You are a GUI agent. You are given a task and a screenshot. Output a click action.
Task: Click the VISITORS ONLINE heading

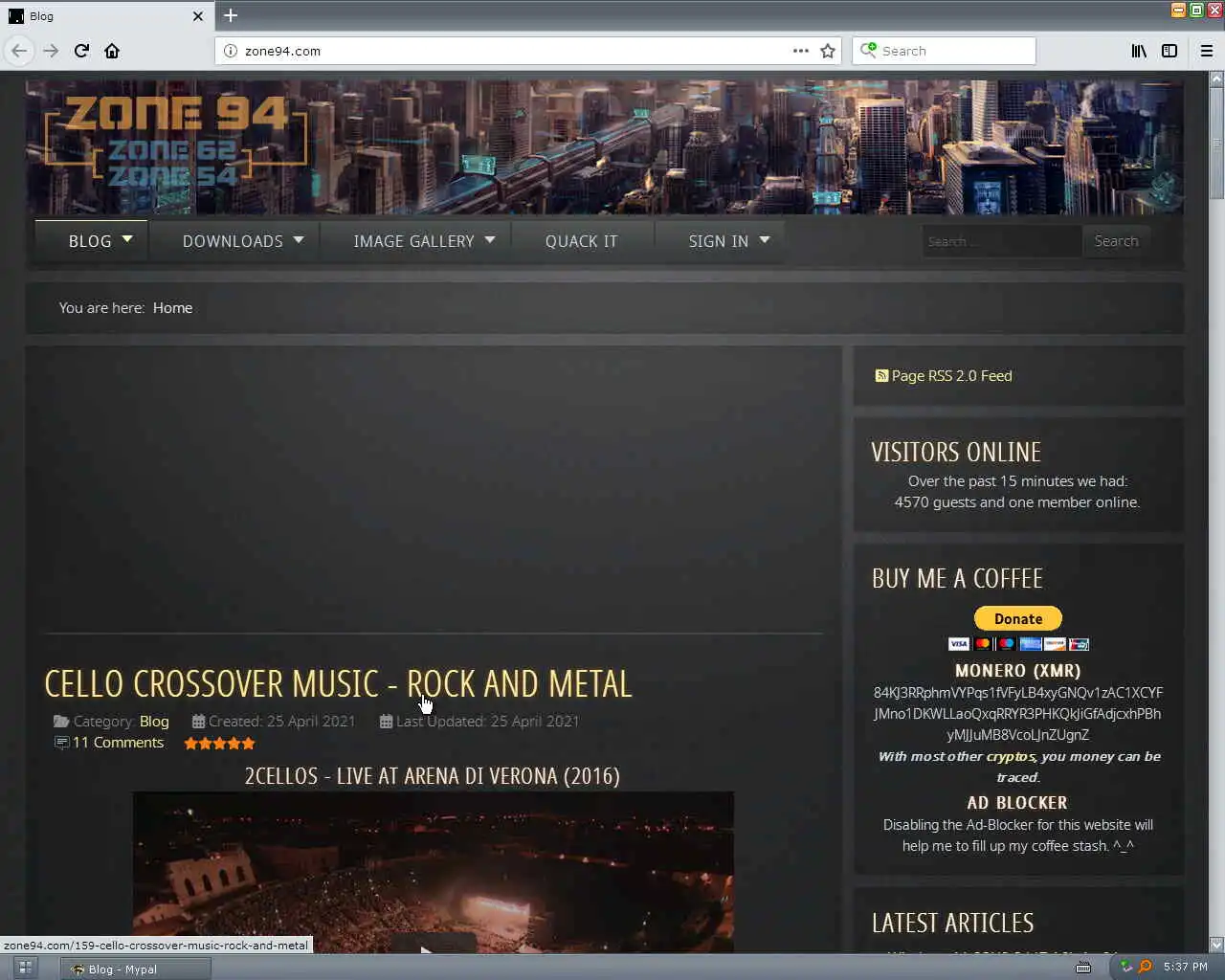click(955, 452)
